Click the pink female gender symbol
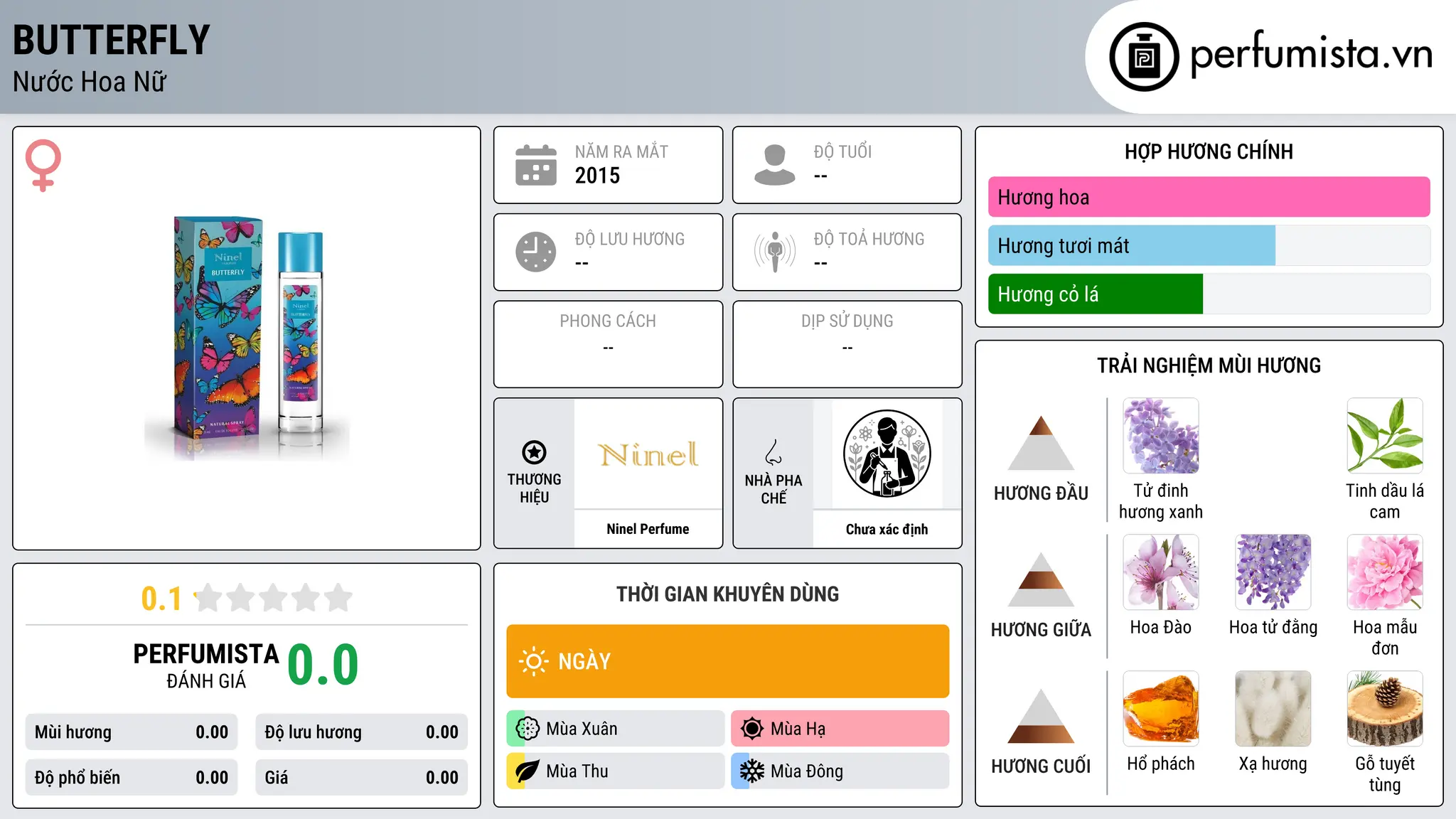Viewport: 1456px width, 819px height. [x=43, y=165]
